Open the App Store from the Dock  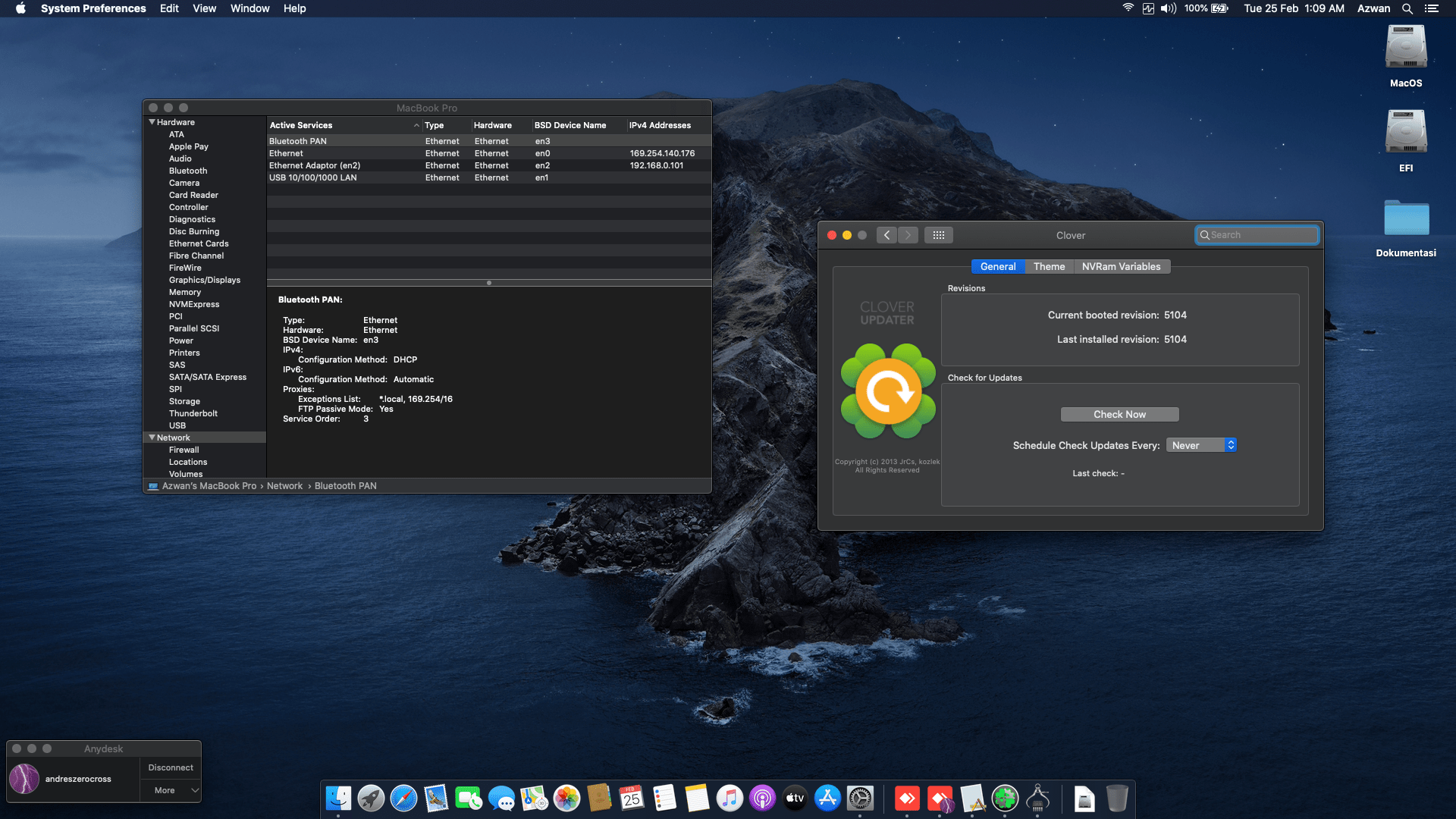[x=827, y=798]
